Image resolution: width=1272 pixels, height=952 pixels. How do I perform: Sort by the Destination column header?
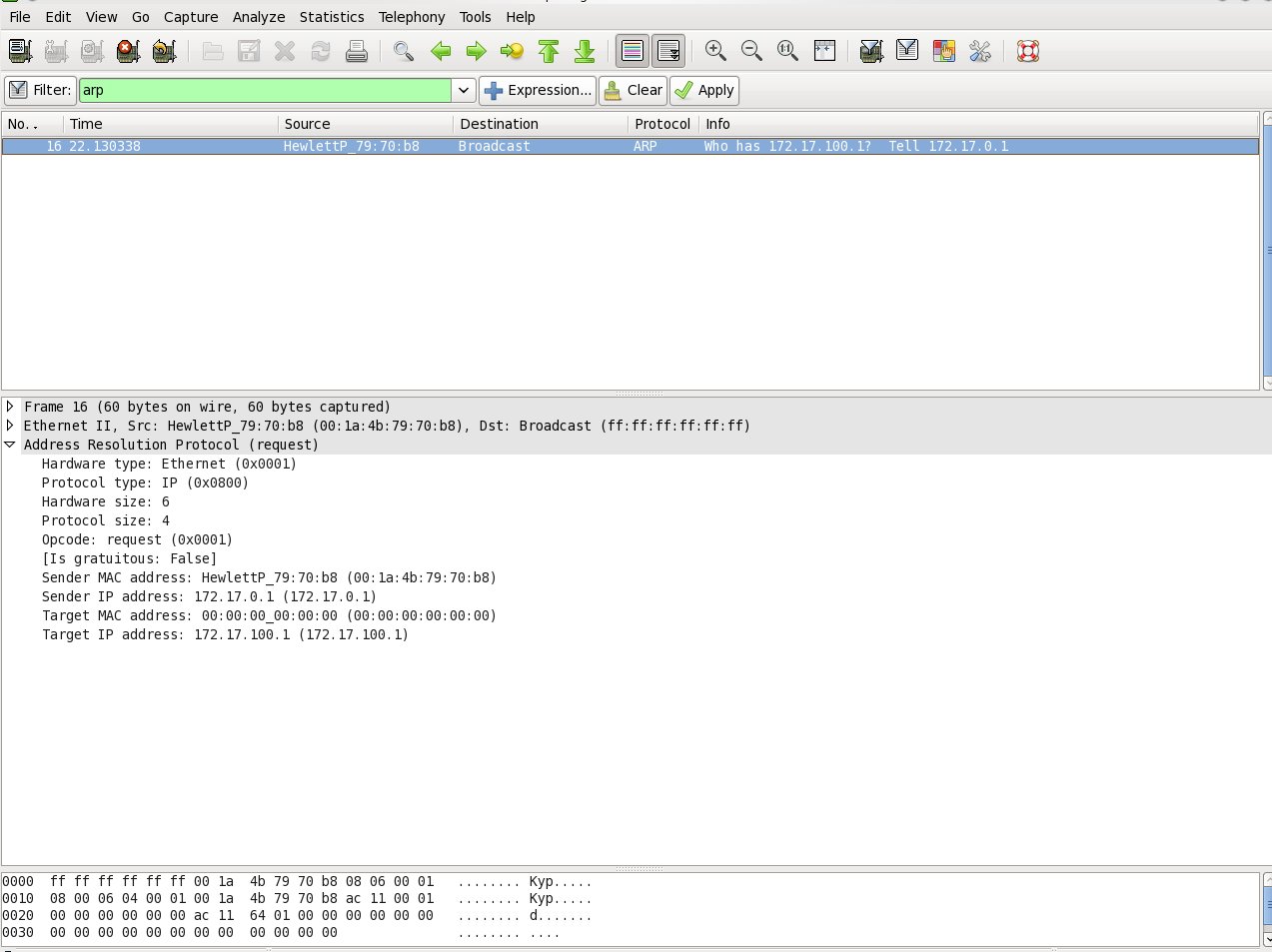click(541, 124)
